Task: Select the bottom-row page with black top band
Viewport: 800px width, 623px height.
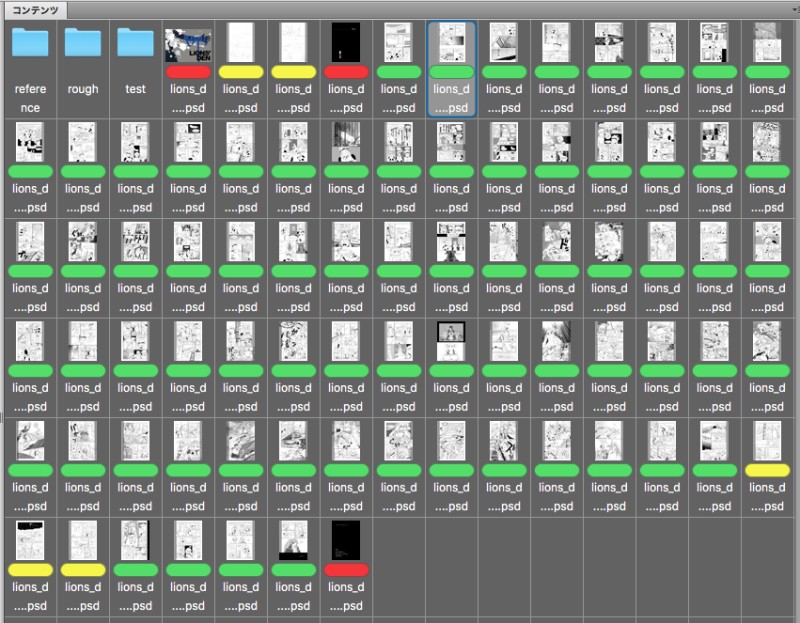Action: [30, 540]
